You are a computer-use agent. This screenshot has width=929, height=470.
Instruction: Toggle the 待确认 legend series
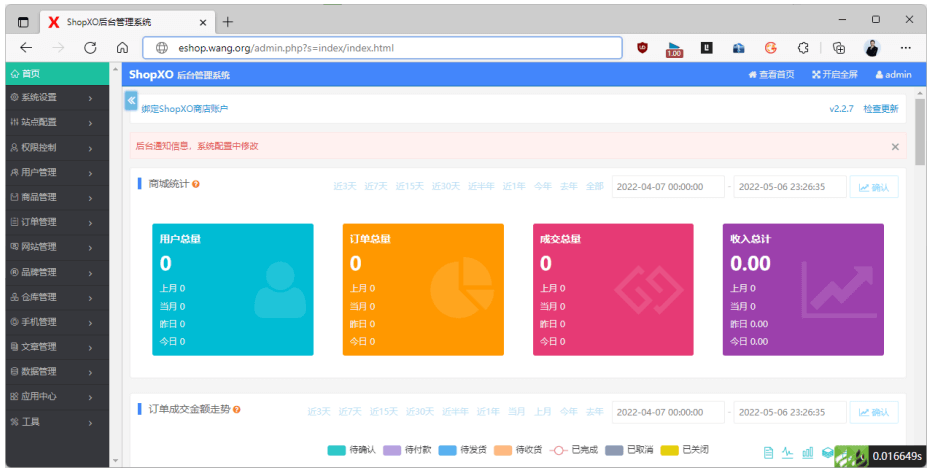coord(352,450)
